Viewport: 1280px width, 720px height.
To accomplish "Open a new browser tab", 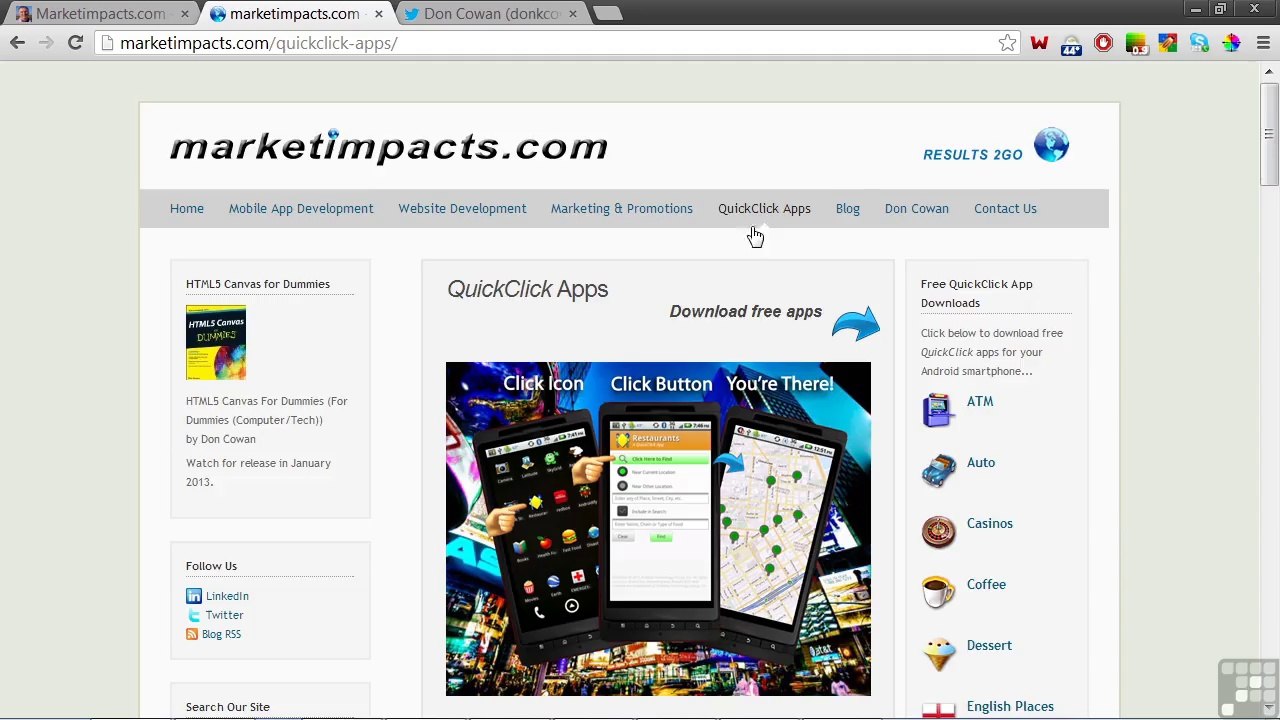I will point(608,14).
